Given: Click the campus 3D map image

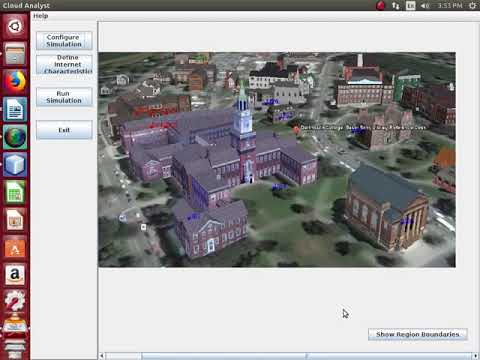Looking at the screenshot, I should 277,160.
